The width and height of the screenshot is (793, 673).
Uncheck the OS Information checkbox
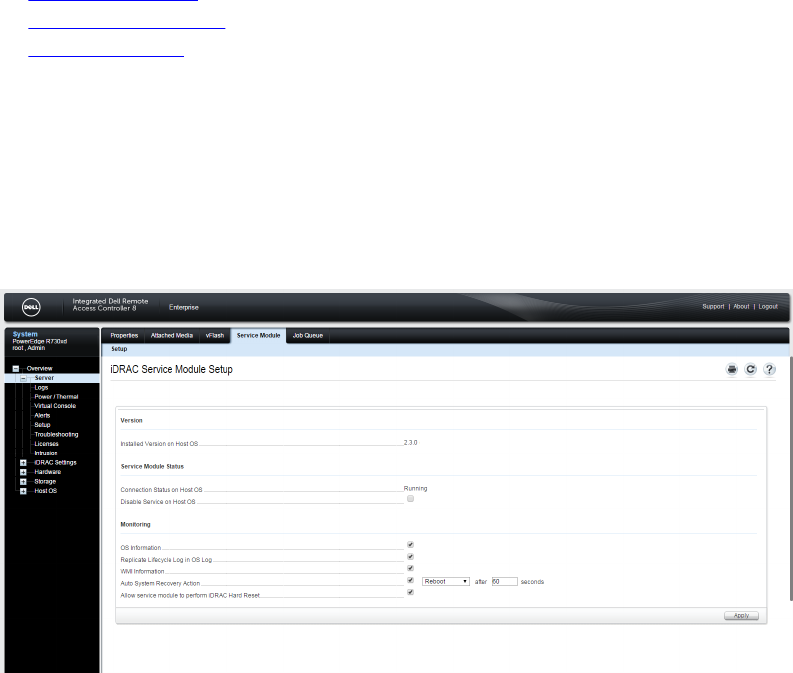[x=411, y=545]
